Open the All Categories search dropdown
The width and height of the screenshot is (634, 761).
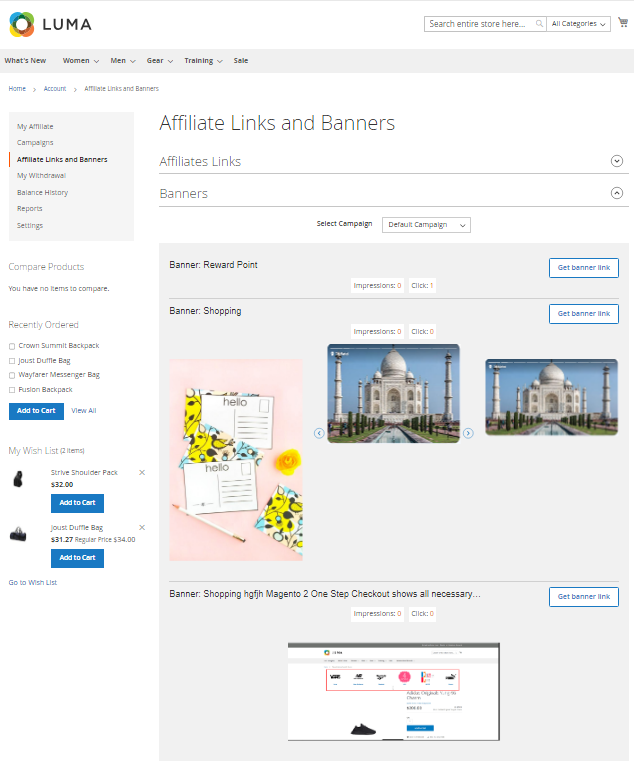point(579,24)
